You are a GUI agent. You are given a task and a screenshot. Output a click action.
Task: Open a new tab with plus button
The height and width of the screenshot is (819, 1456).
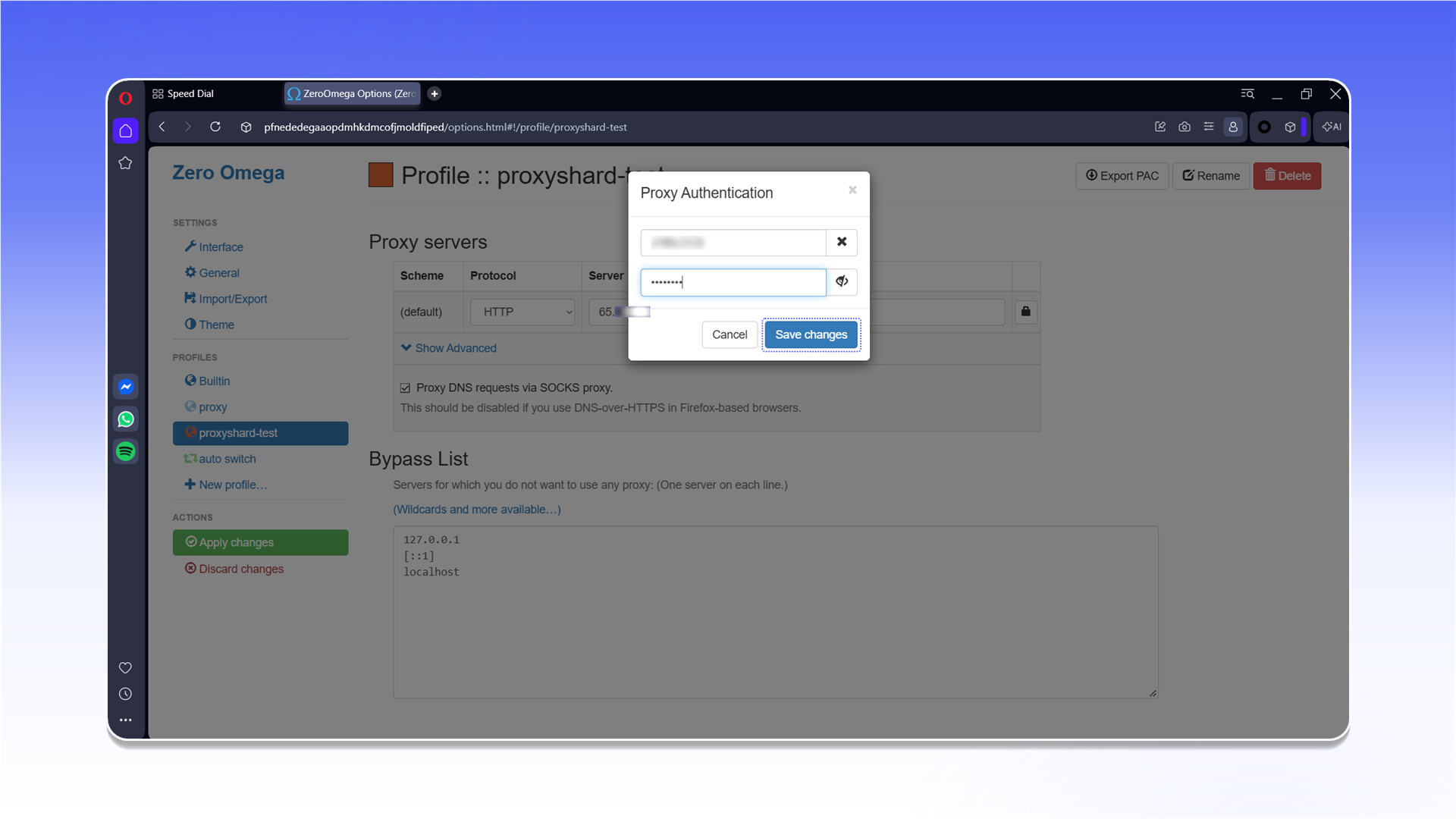point(435,93)
